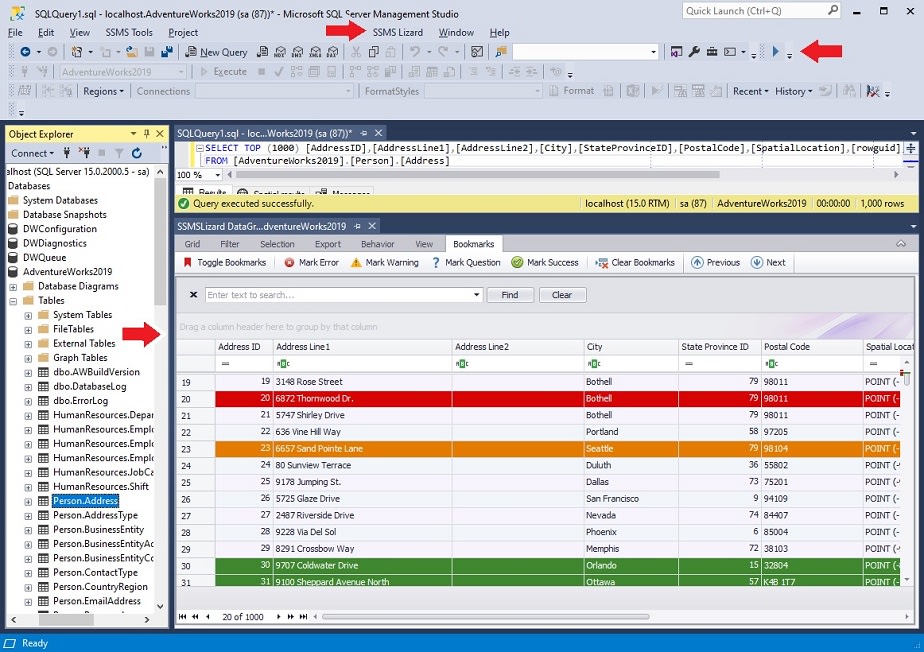Click the wrench properties icon
924x652 pixels.
tap(694, 52)
